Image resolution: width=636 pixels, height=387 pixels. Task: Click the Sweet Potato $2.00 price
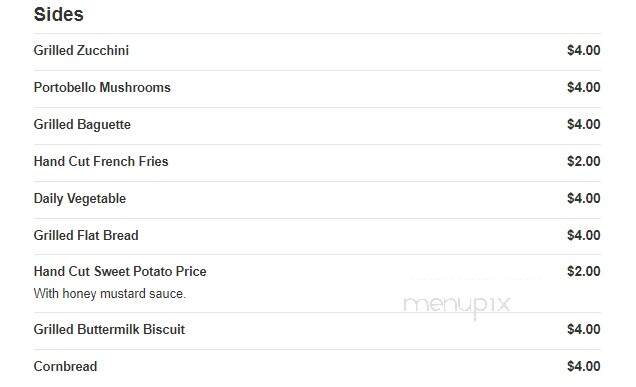[584, 271]
